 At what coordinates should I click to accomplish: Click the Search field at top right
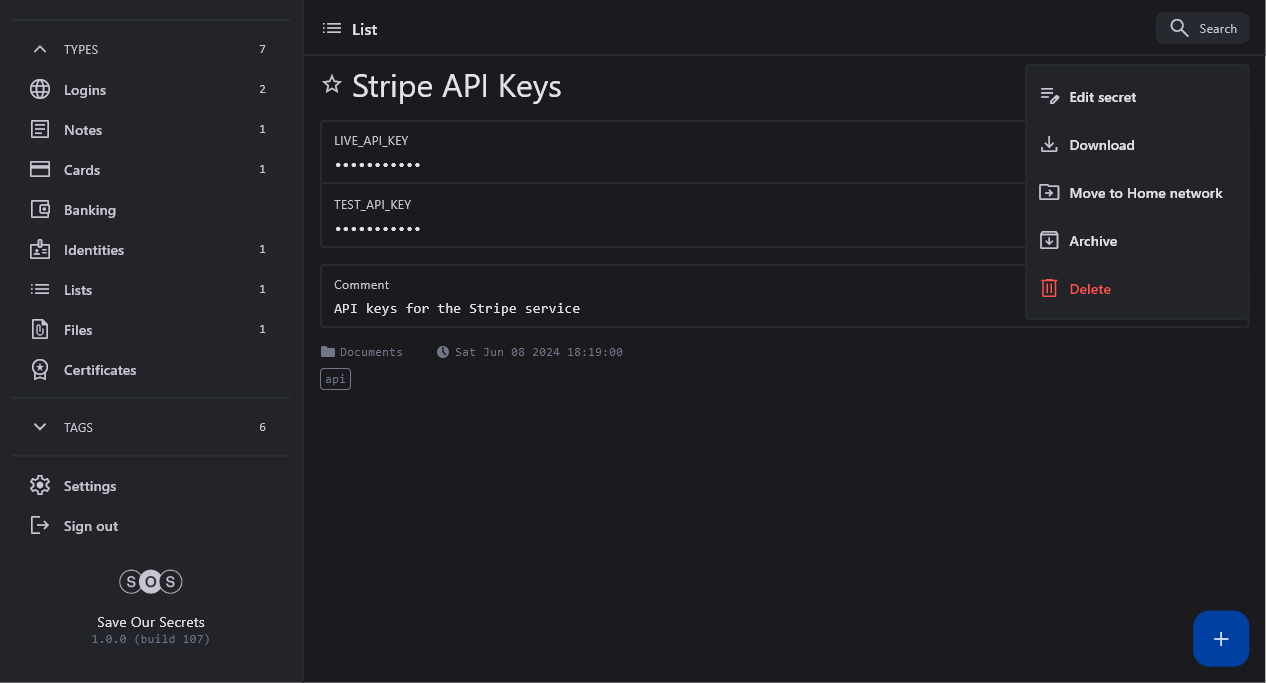tap(1203, 28)
